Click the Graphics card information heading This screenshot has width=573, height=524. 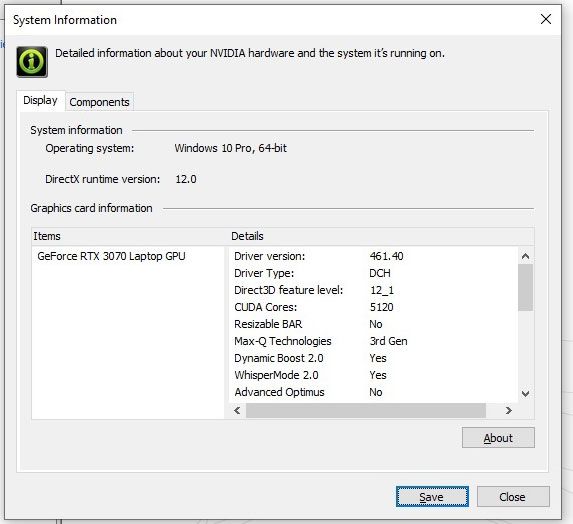point(91,208)
